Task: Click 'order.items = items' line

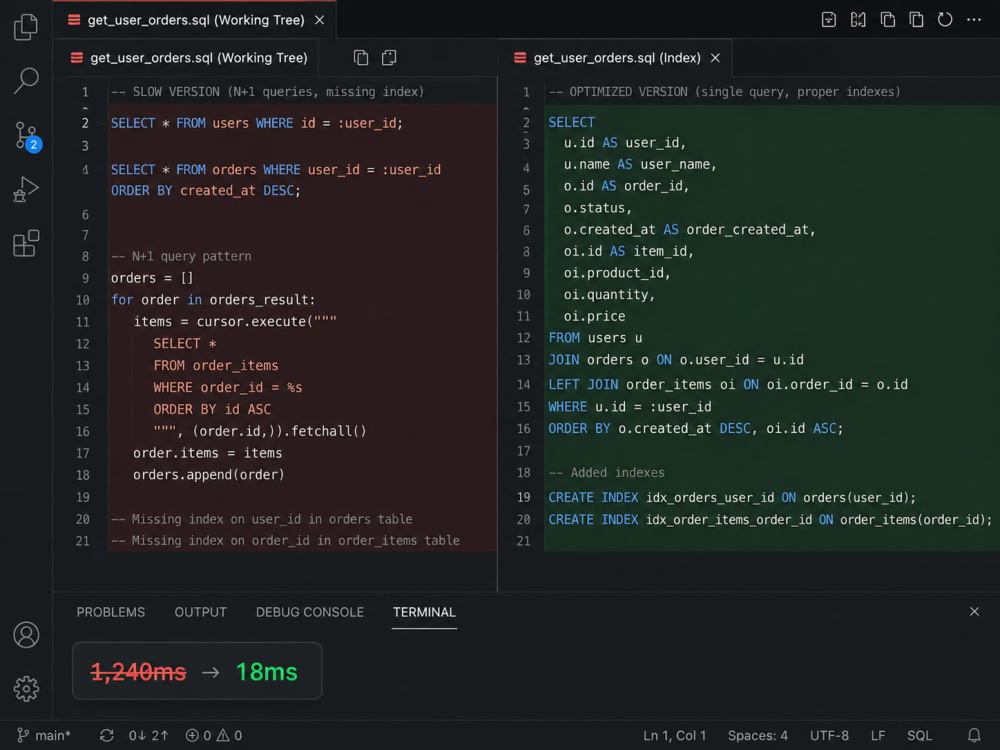Action: click(207, 453)
